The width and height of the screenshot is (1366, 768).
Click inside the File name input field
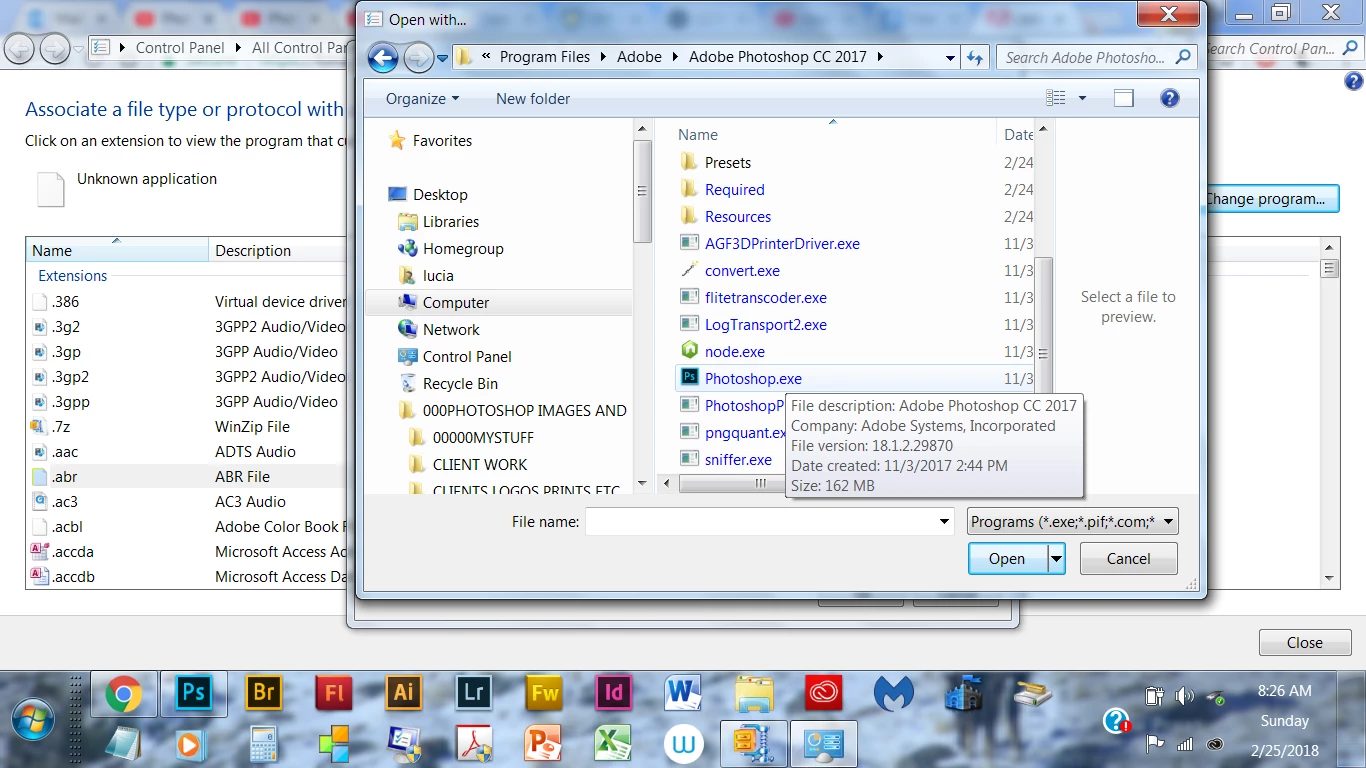tap(761, 522)
